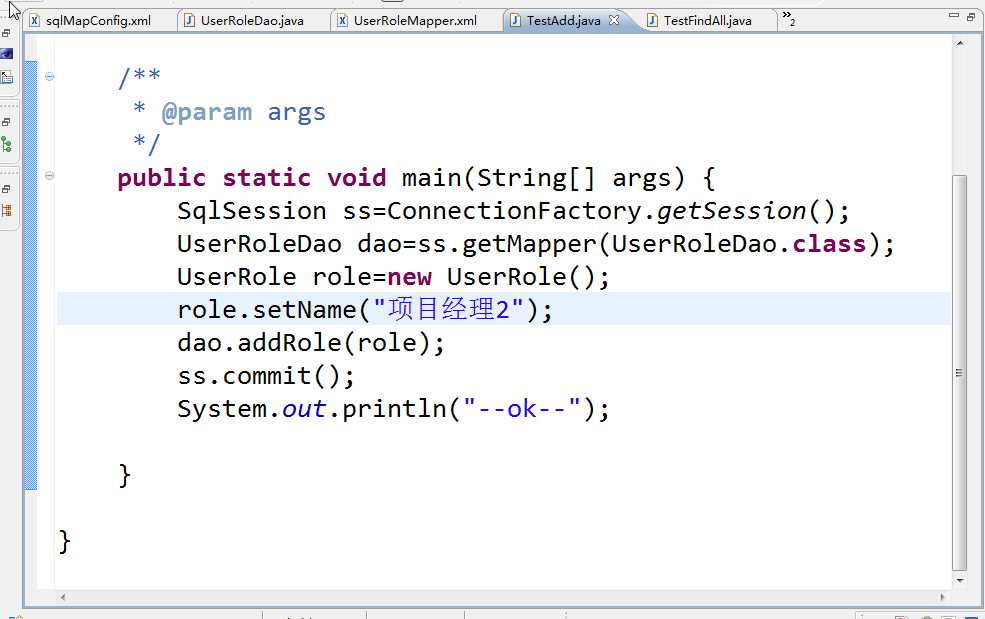Click the Java file icon on TestAdd.java tab
Viewport: 985px width, 619px height.
(516, 21)
